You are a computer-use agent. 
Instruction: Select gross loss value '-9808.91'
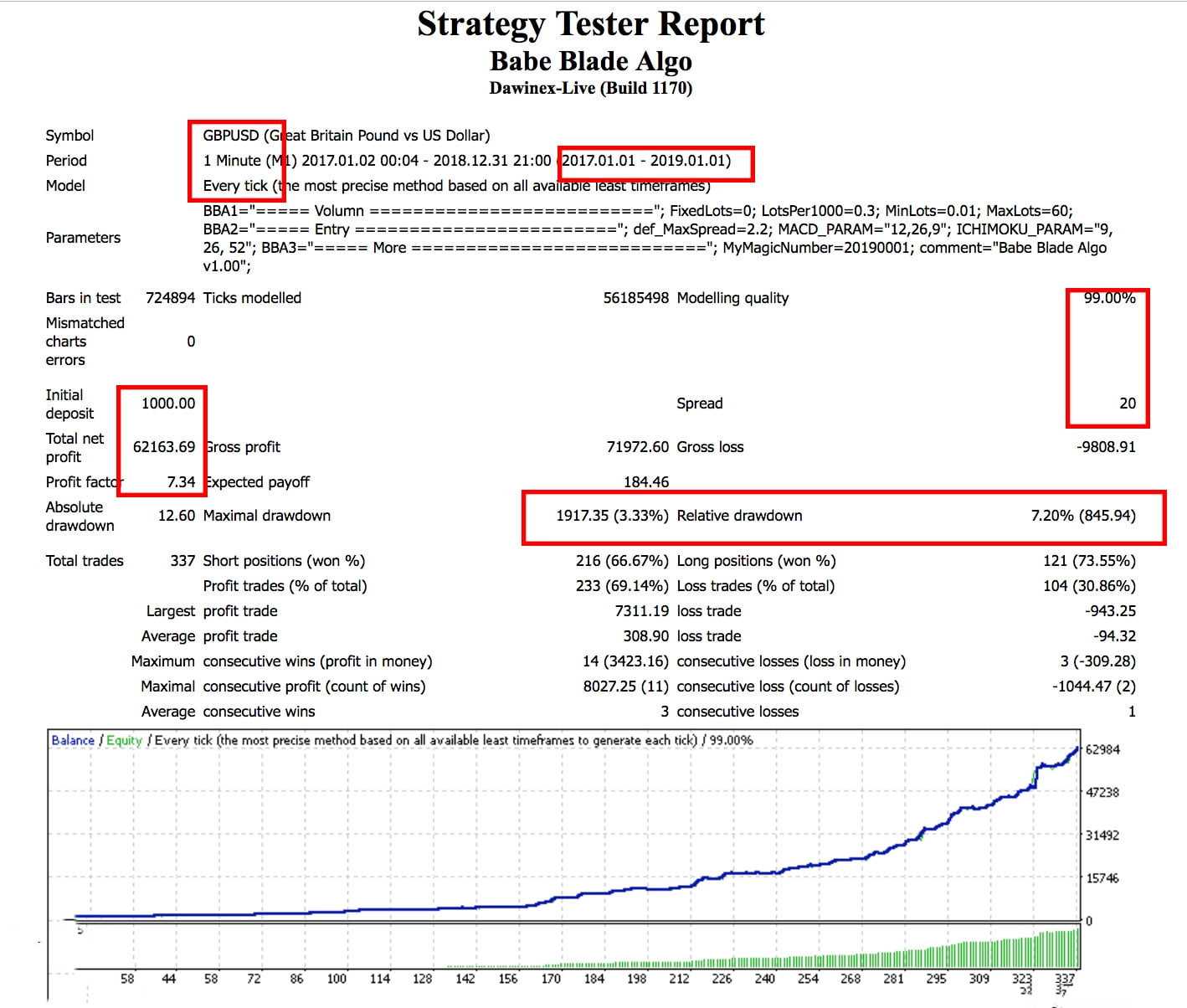tap(1107, 447)
